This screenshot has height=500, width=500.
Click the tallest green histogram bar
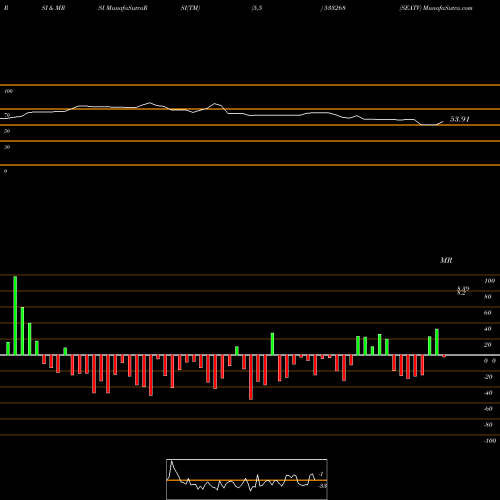[15, 315]
